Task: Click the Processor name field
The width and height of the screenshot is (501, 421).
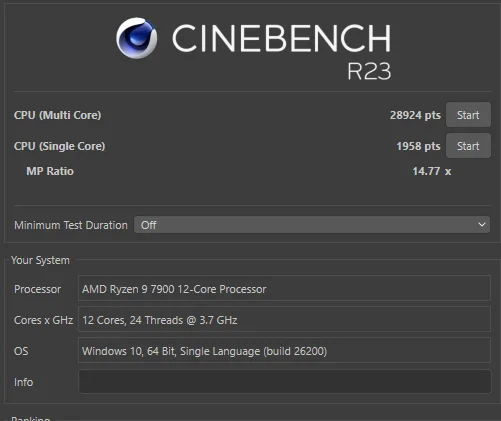Action: tap(284, 288)
